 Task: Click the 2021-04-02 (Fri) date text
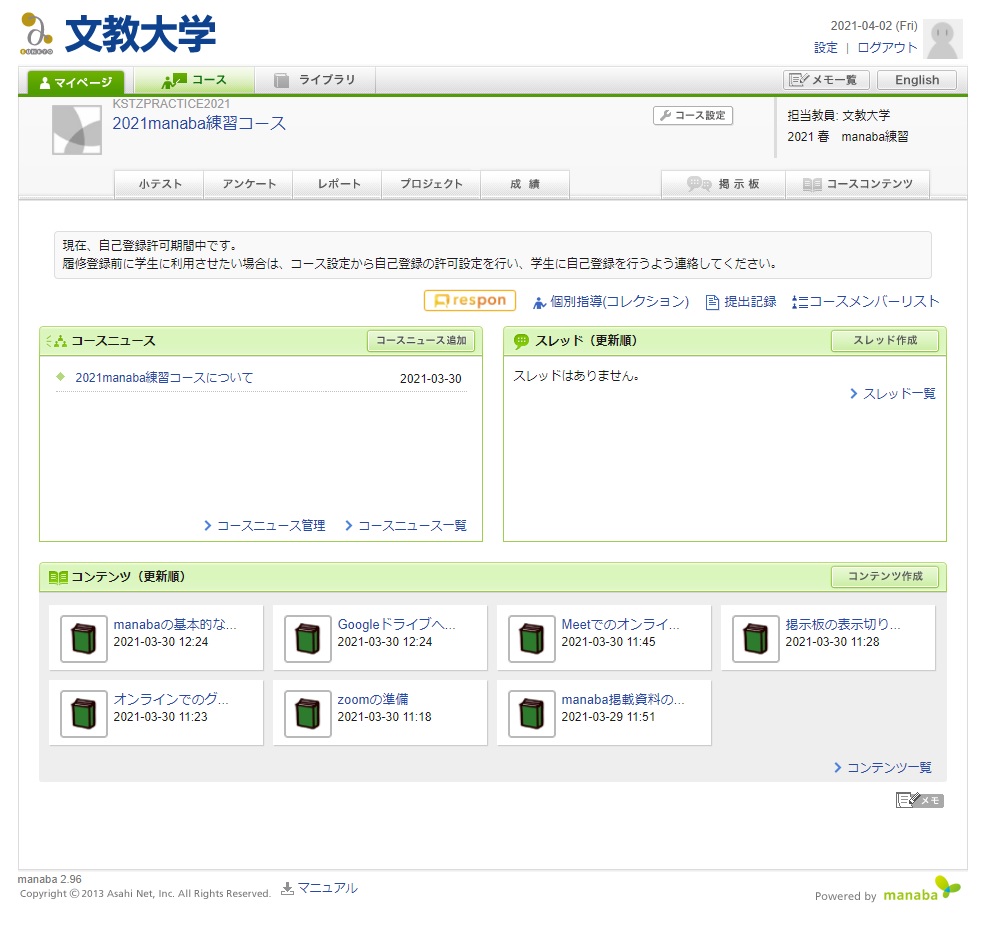pyautogui.click(x=874, y=26)
